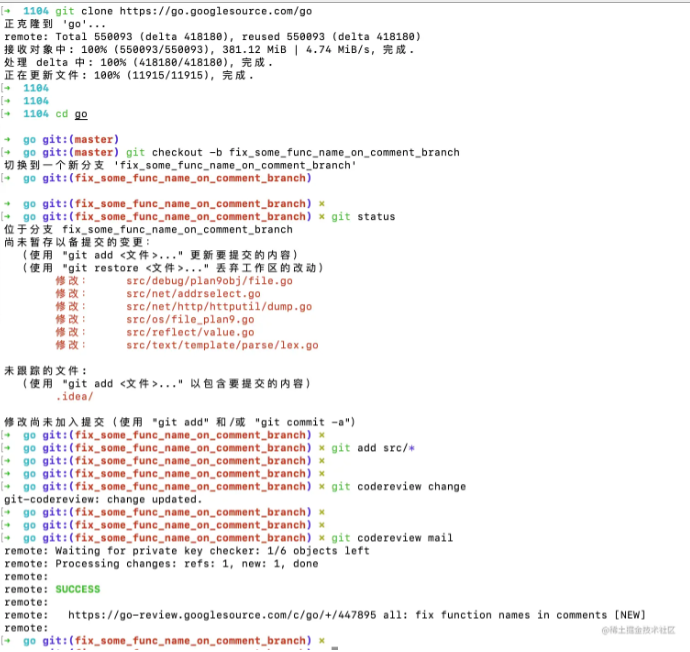This screenshot has height=652, width=690.
Task: Select file path src/debug/plan9obj/file.go
Action: point(209,281)
